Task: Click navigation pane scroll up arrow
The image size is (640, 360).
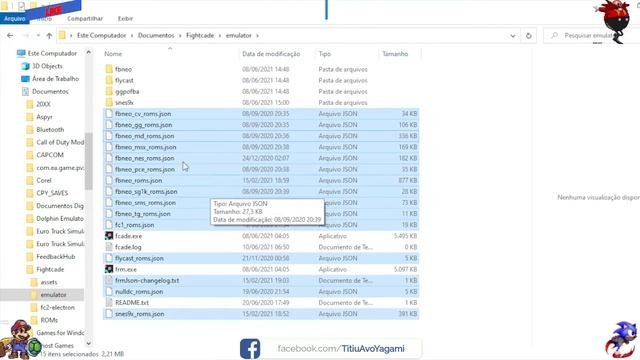Action: 89,53
